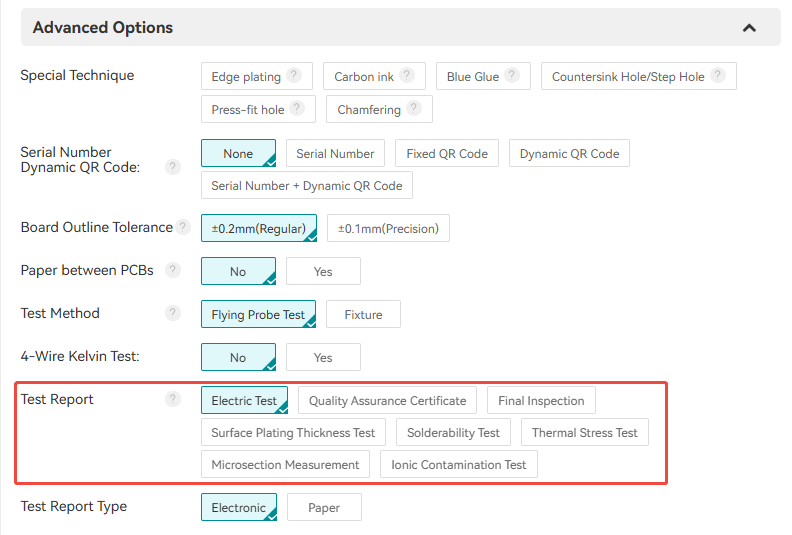Viewport: 792px width, 535px height.
Task: Choose Fixture as test method
Action: [363, 314]
